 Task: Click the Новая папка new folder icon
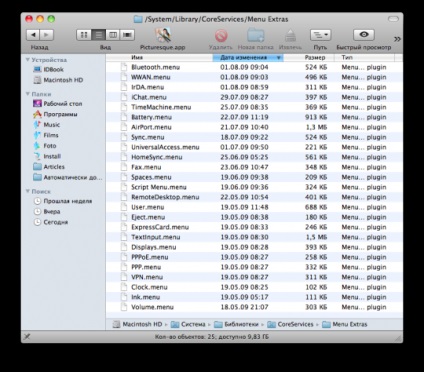point(256,35)
